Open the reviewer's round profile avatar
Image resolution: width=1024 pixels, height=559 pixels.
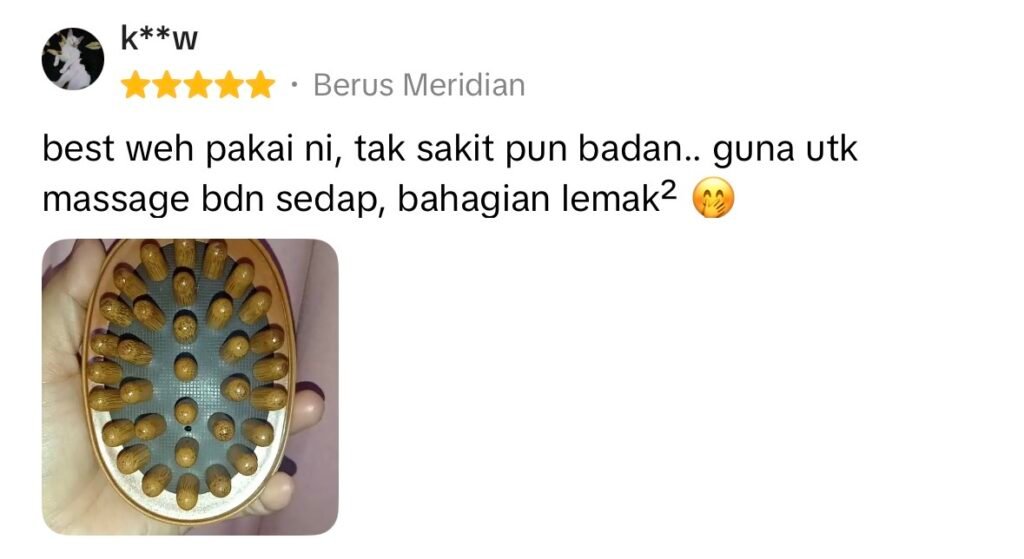[72, 59]
